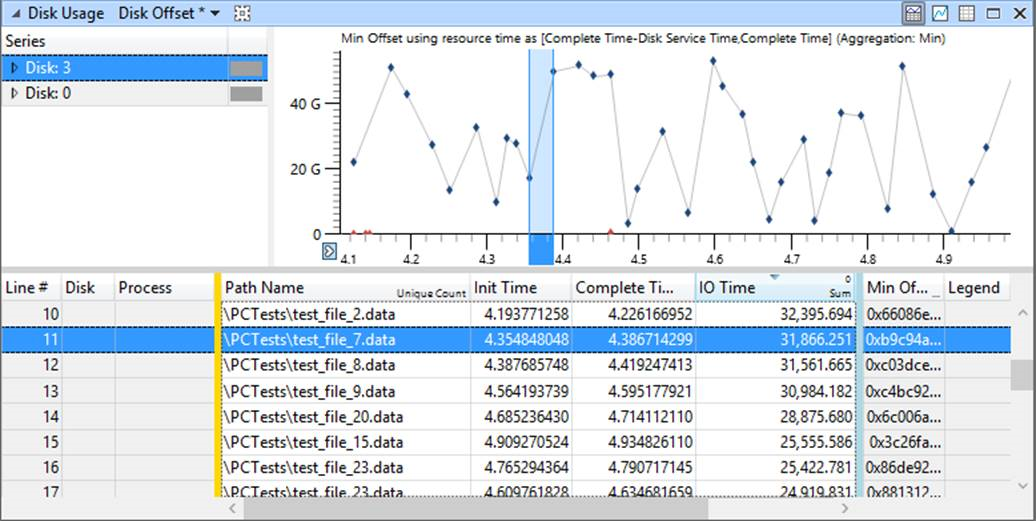Collapse the Disk Usage panel triangle
1036x521 pixels.
15,13
